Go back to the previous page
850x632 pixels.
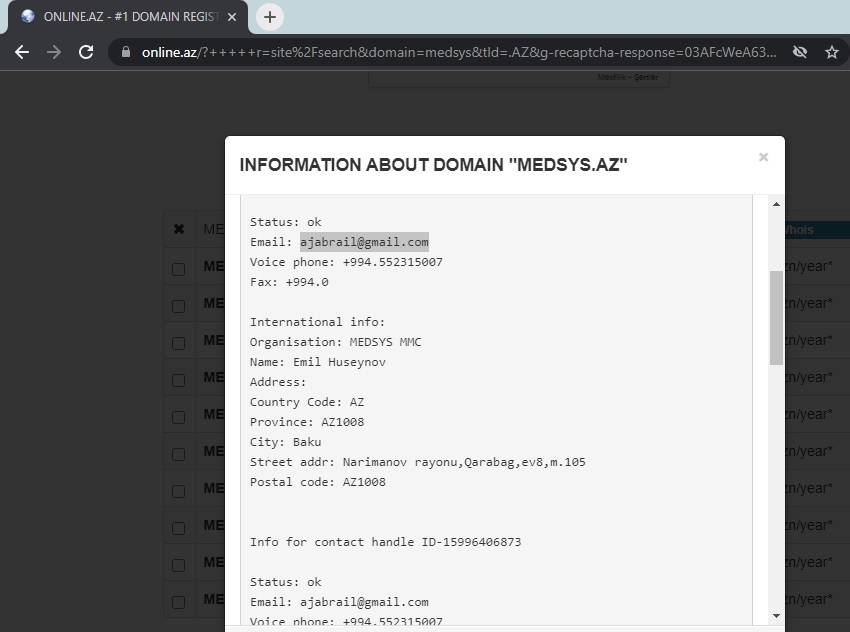tap(22, 52)
